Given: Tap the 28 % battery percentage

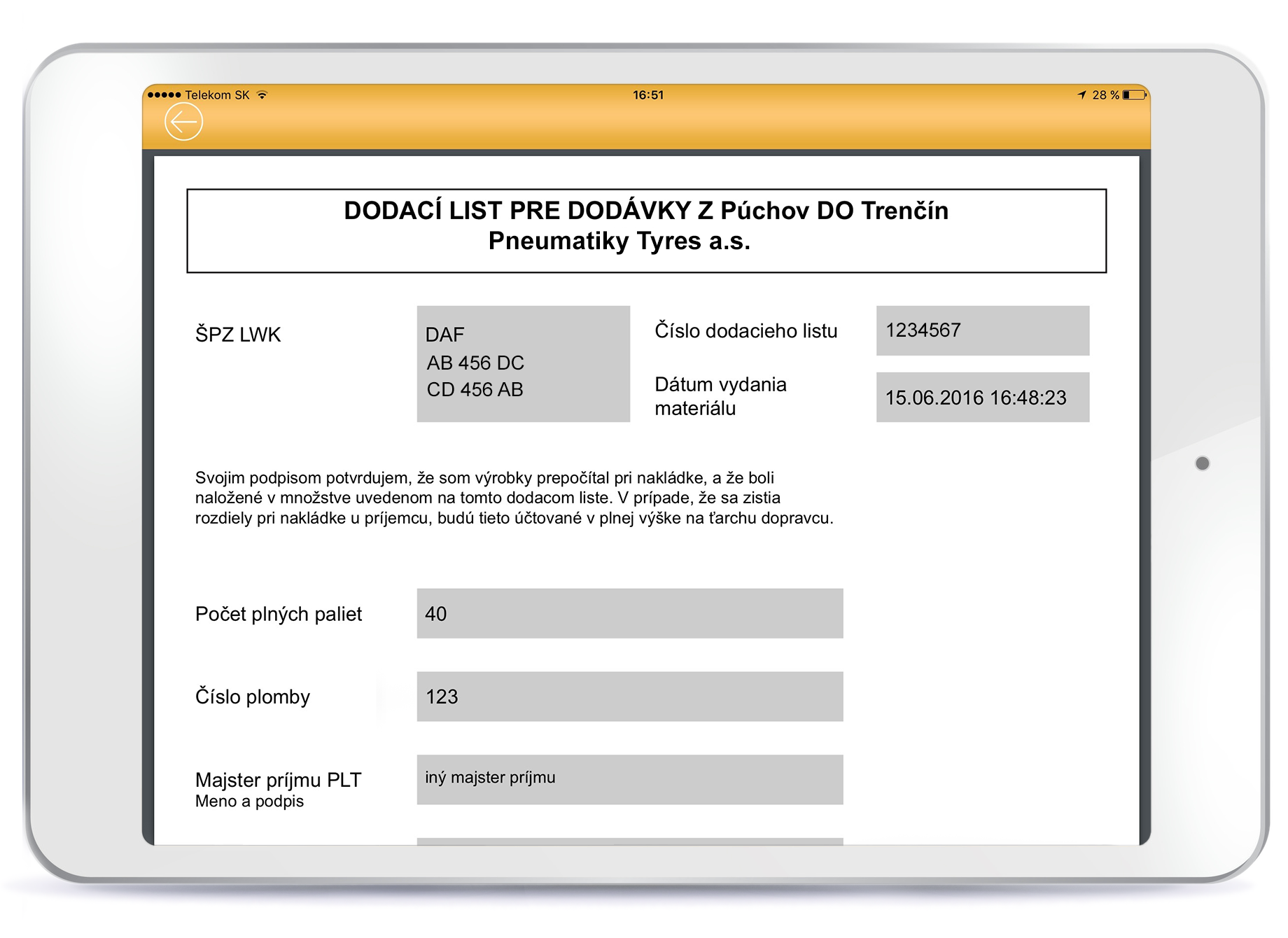Looking at the screenshot, I should click(1105, 94).
